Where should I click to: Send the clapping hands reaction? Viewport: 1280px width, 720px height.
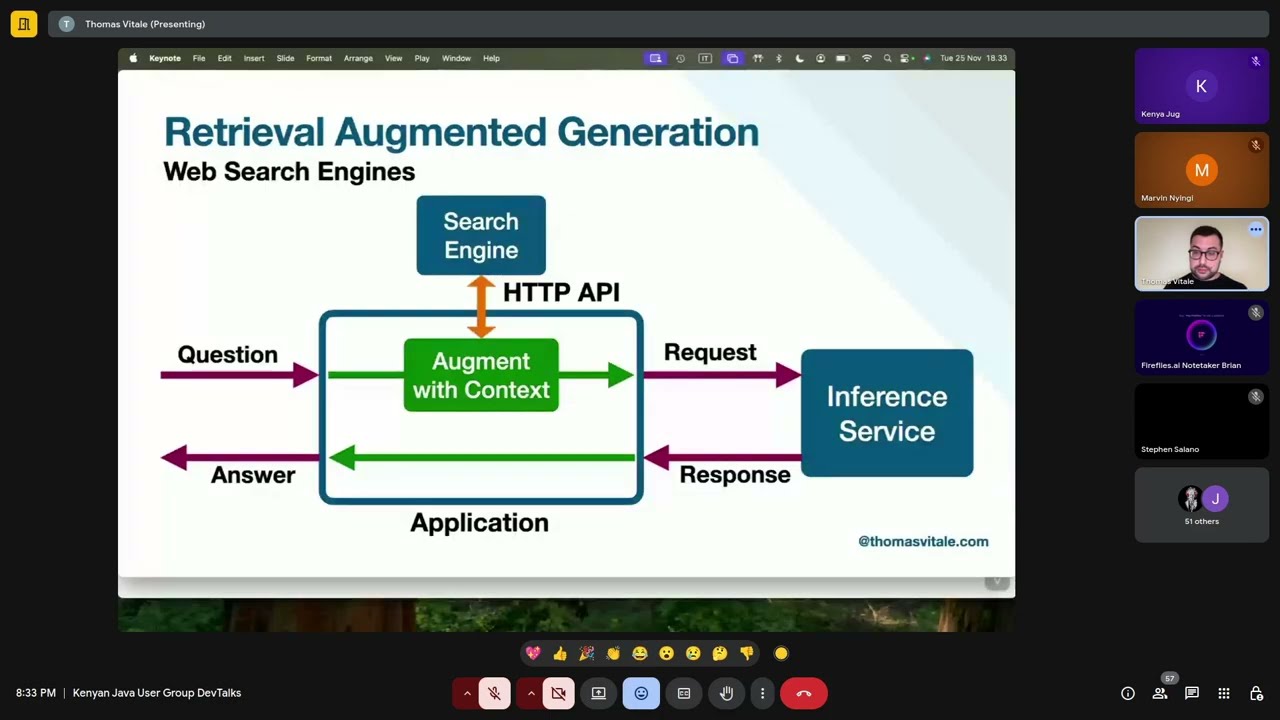point(613,653)
